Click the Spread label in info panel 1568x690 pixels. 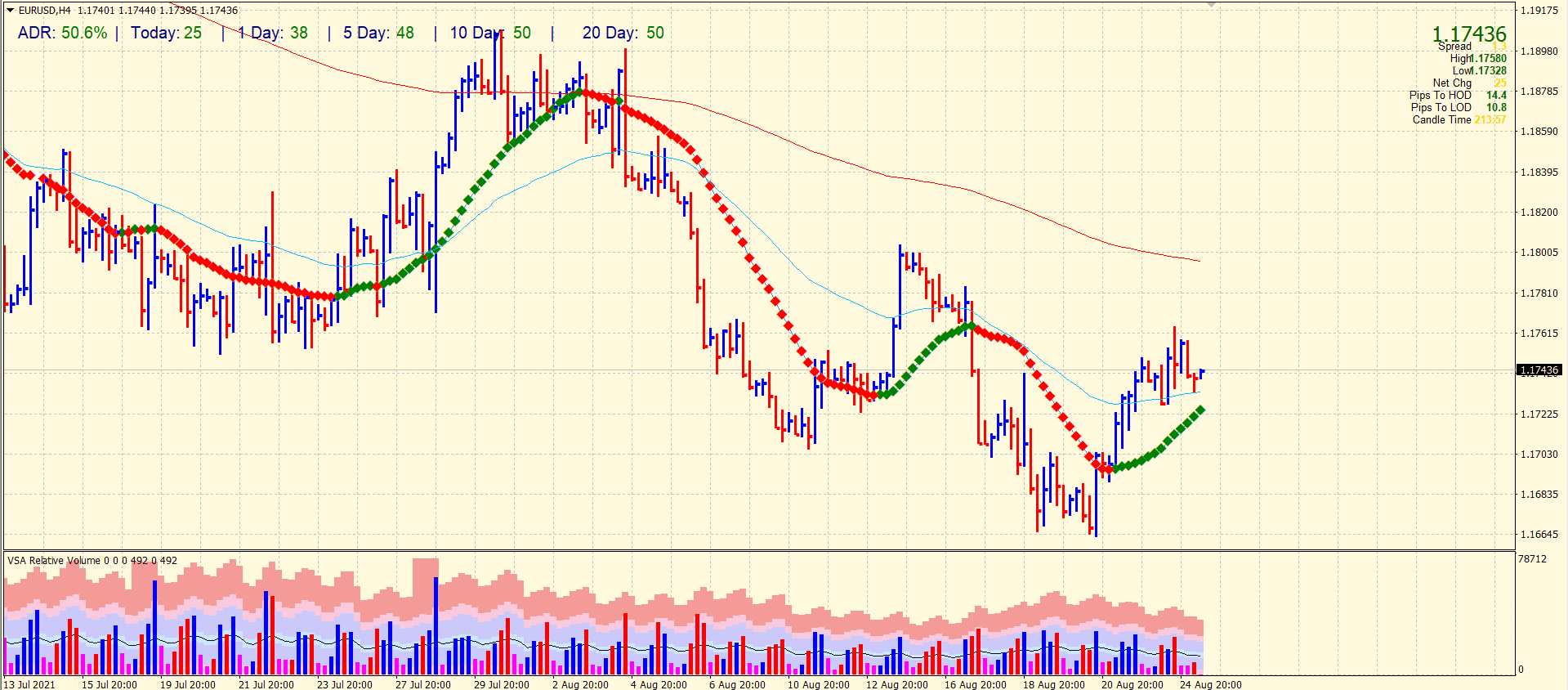(1454, 47)
